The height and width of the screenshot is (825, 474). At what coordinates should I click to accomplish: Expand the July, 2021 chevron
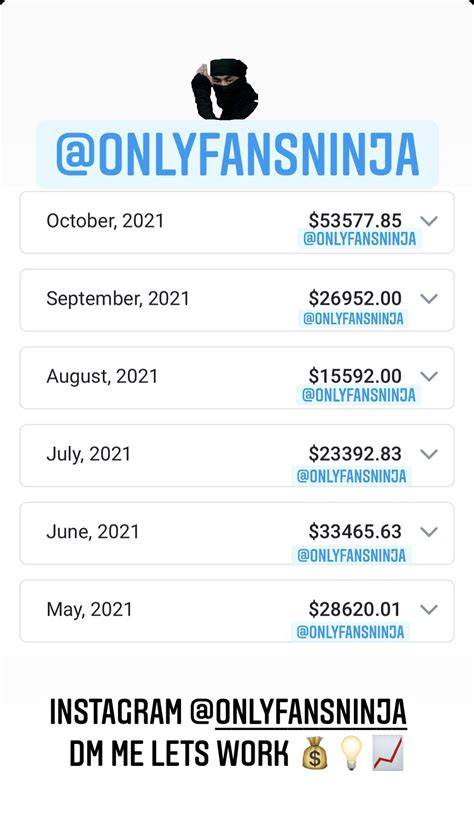[x=429, y=454]
